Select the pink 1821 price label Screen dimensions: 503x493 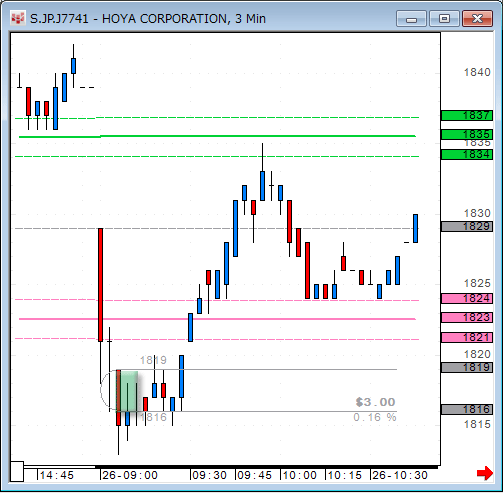point(467,338)
